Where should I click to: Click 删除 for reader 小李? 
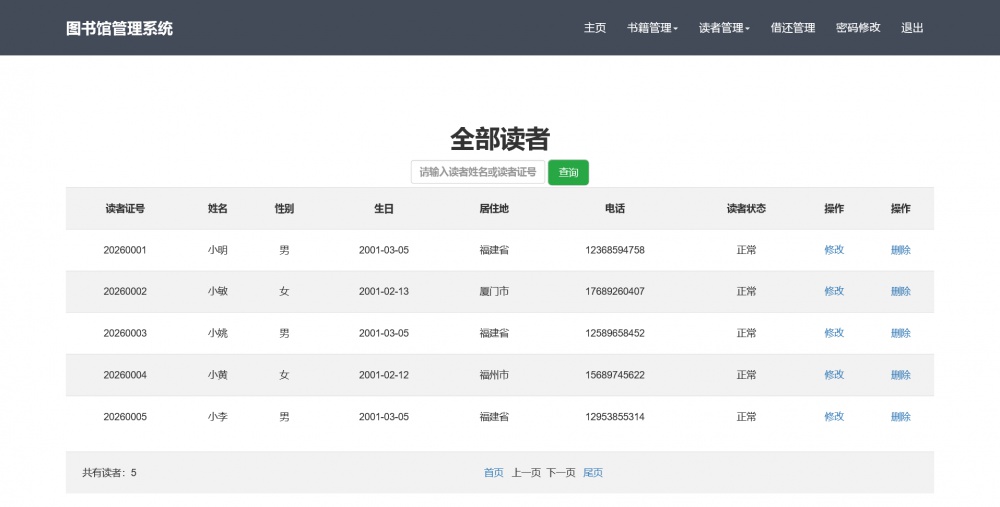900,416
